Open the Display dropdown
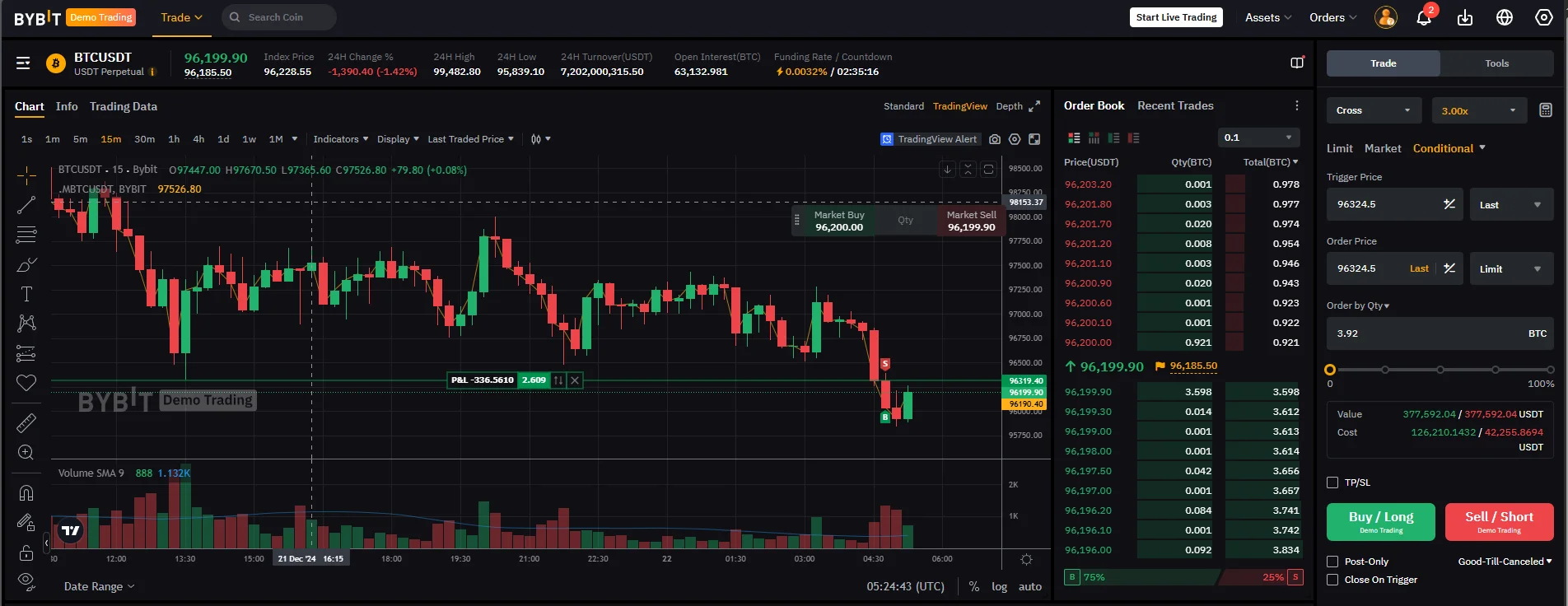Viewport: 1568px width, 606px height. [398, 139]
